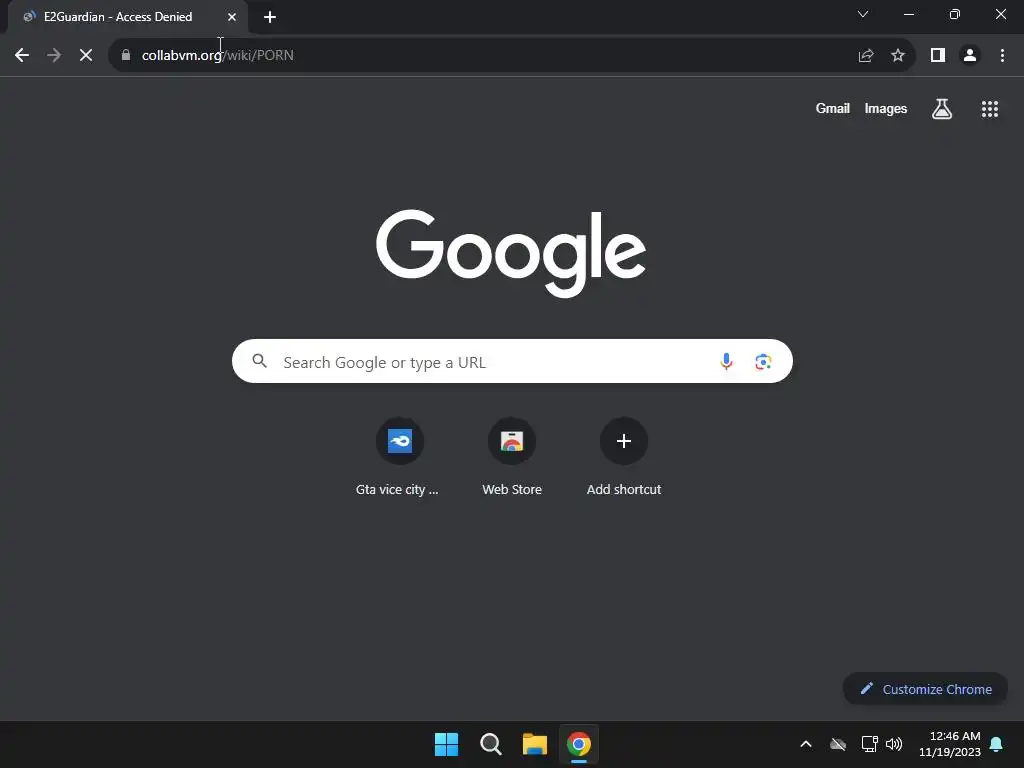This screenshot has width=1024, height=768.
Task: Bookmark this tab with the star icon
Action: pyautogui.click(x=898, y=56)
